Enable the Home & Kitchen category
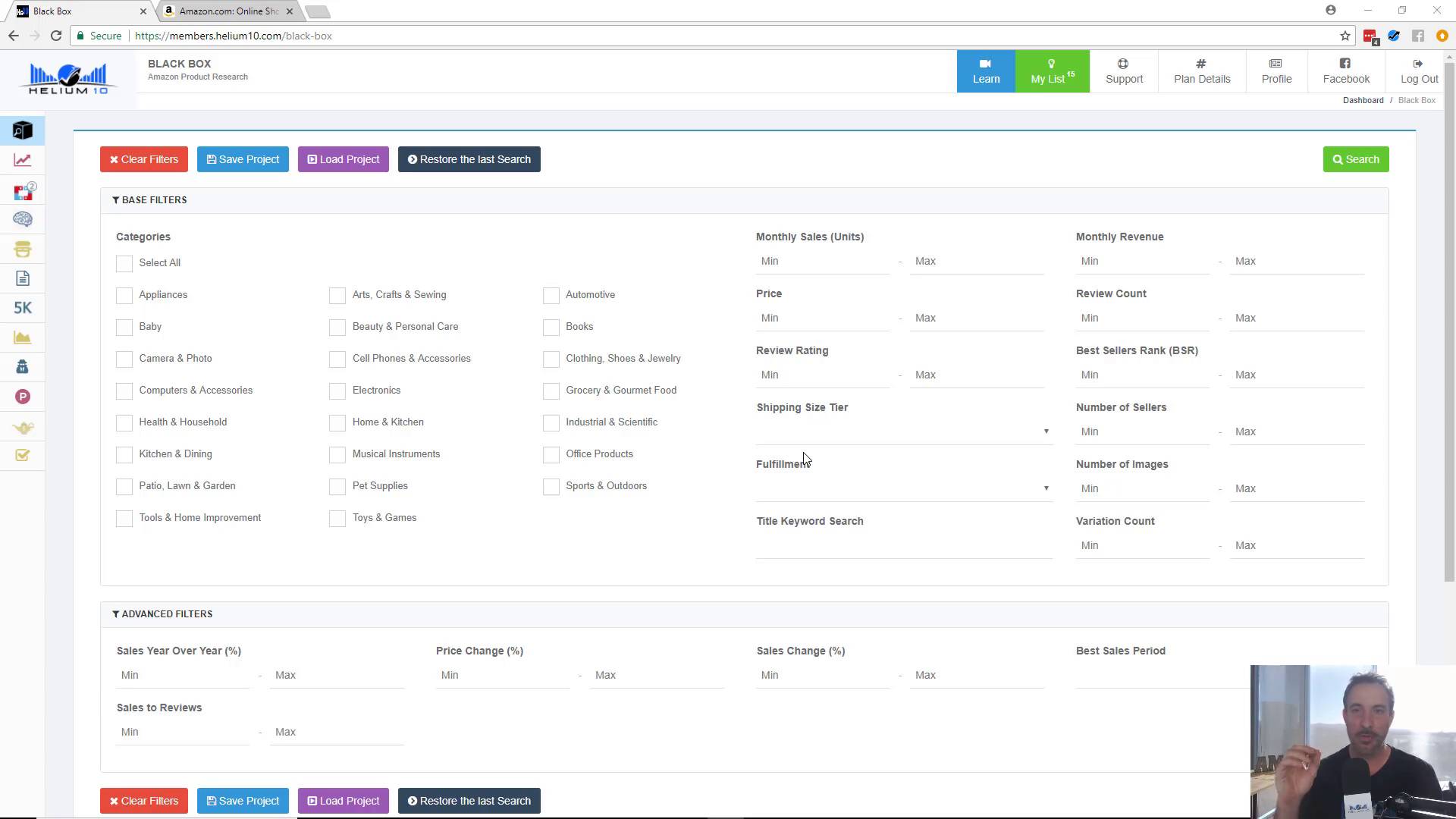 [337, 422]
